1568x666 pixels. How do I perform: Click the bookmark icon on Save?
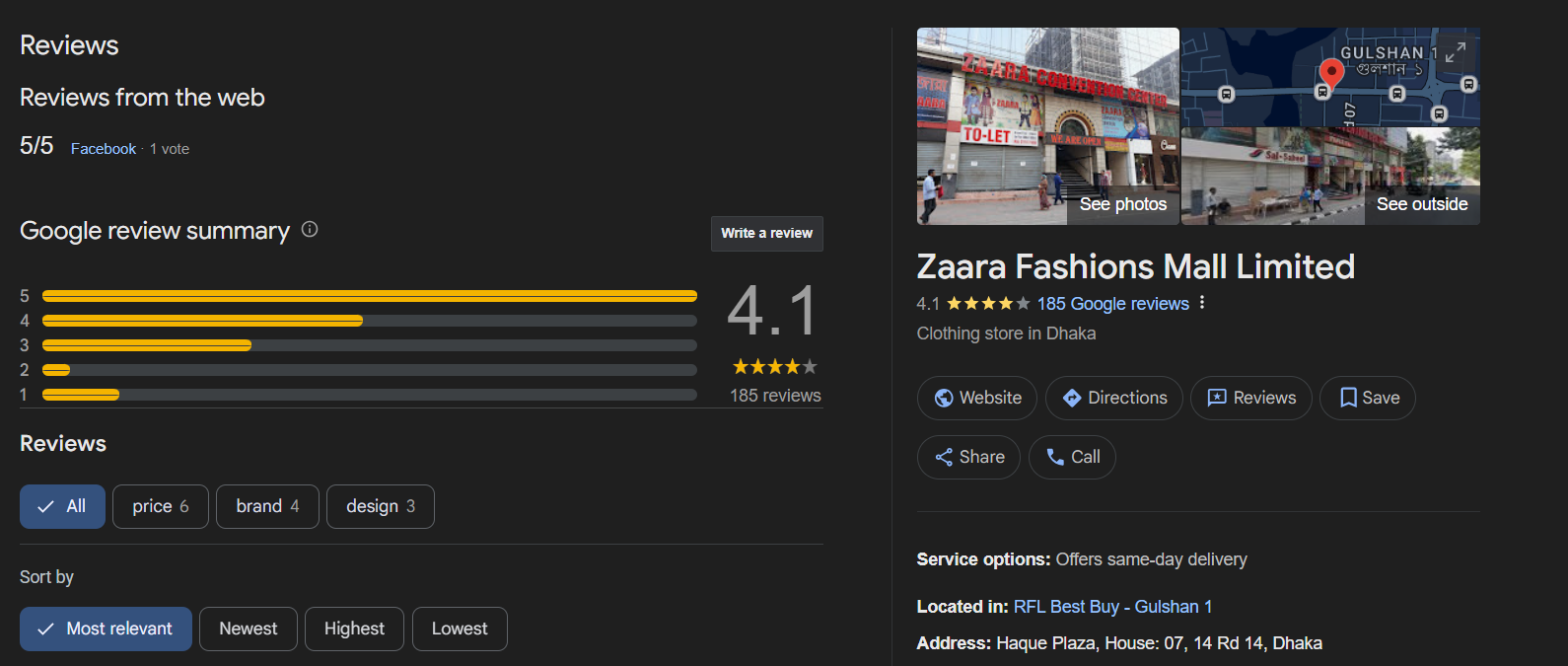pyautogui.click(x=1348, y=398)
